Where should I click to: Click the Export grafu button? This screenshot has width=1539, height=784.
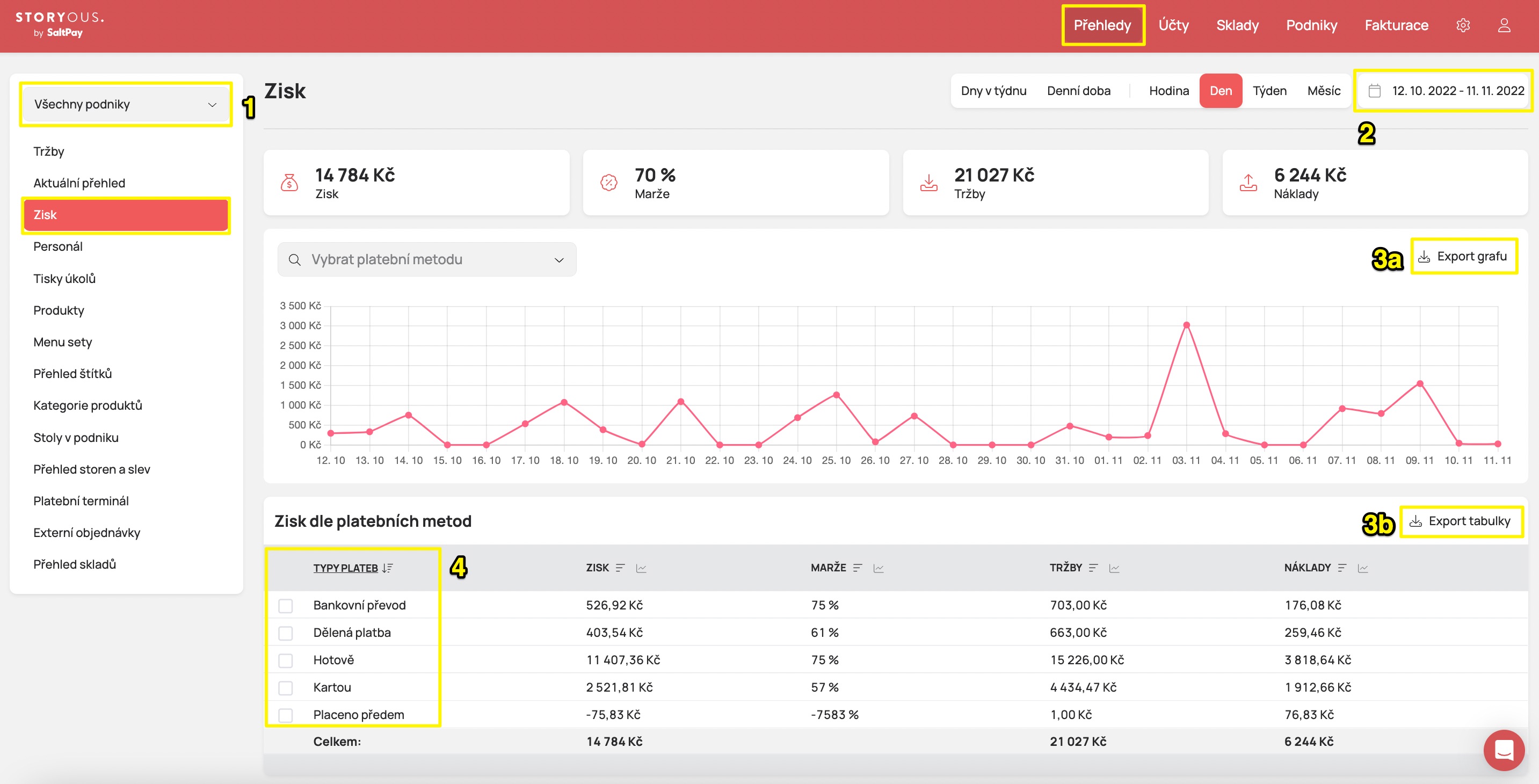pyautogui.click(x=1463, y=256)
